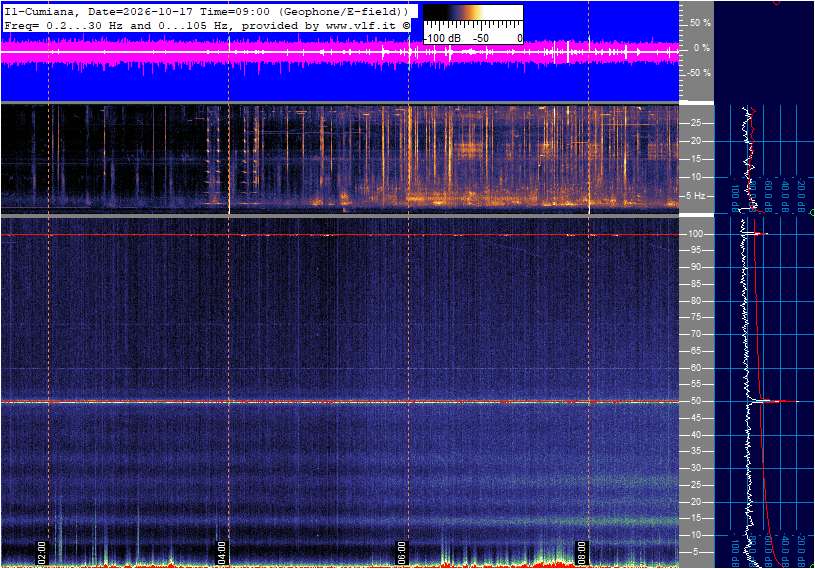Click the 60 frequency axis label
This screenshot has width=815, height=569.
coord(695,368)
